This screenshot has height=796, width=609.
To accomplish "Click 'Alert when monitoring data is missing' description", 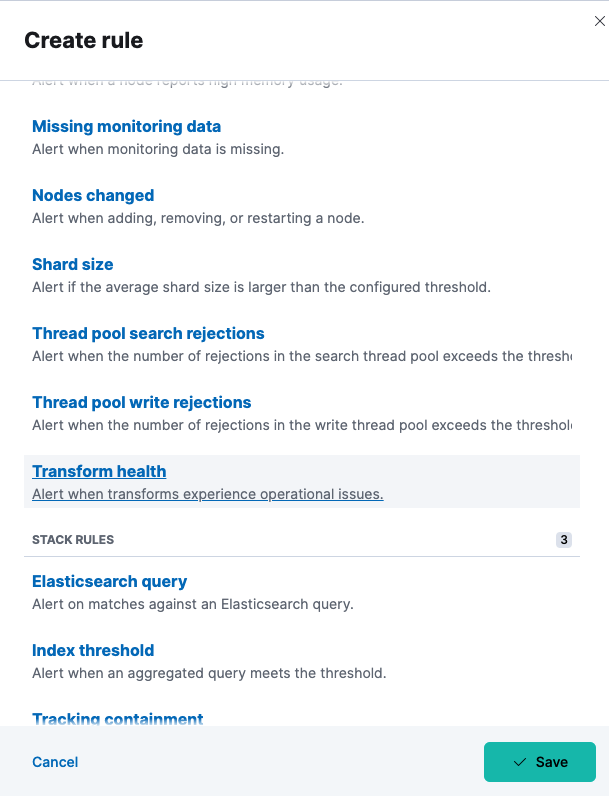I will pyautogui.click(x=158, y=149).
